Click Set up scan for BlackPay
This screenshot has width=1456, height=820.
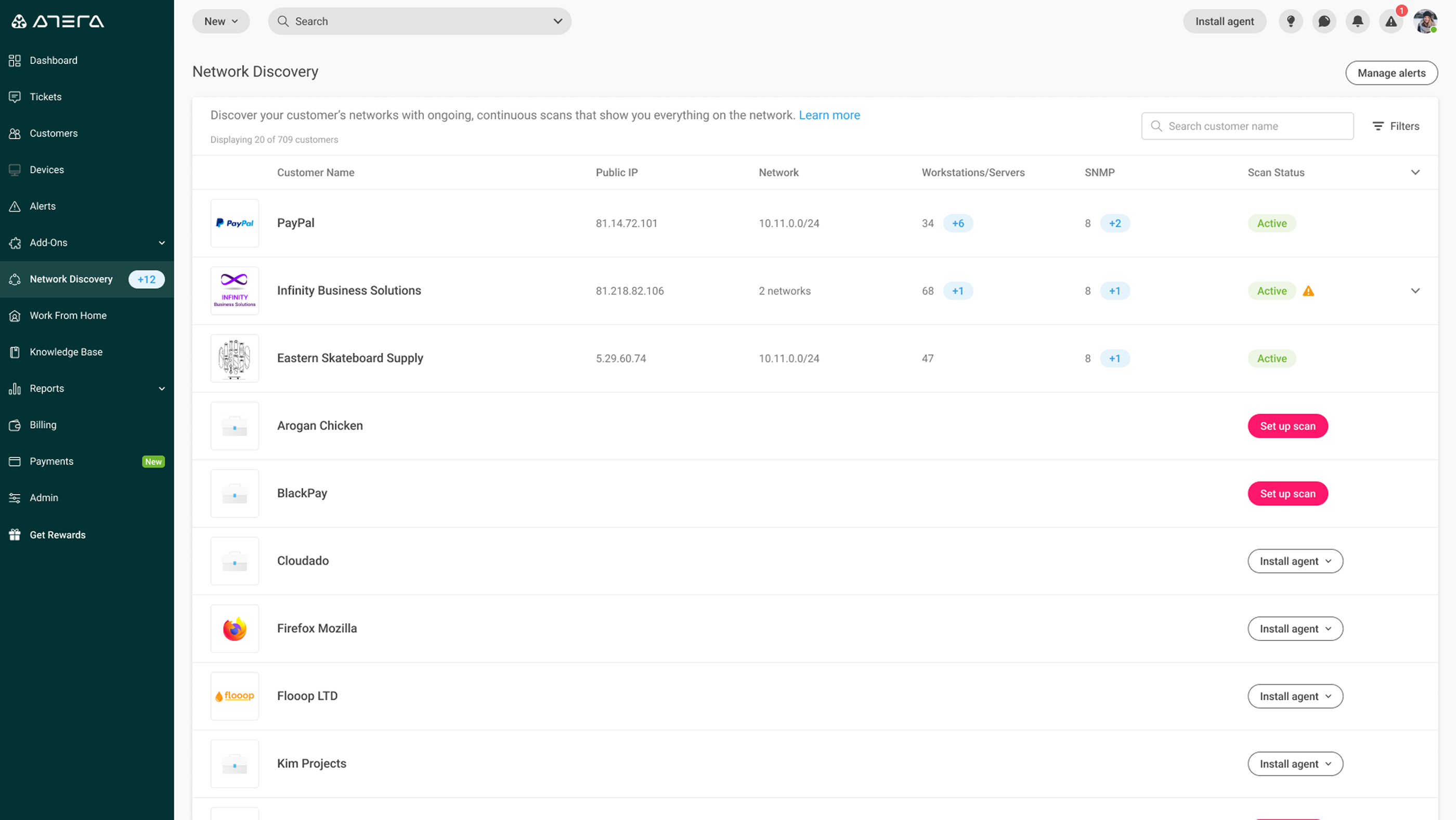(x=1288, y=494)
